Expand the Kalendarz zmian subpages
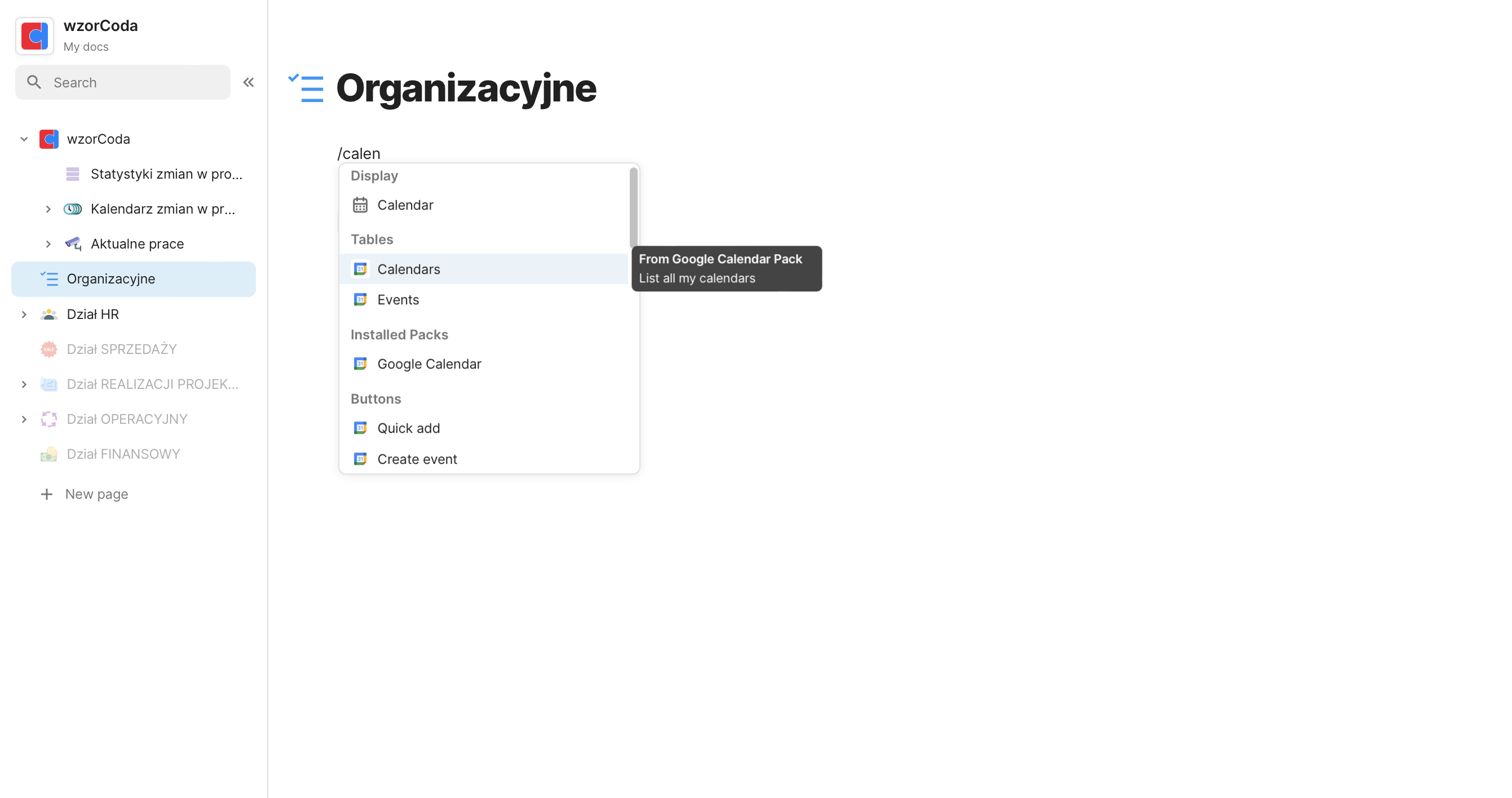 [48, 209]
